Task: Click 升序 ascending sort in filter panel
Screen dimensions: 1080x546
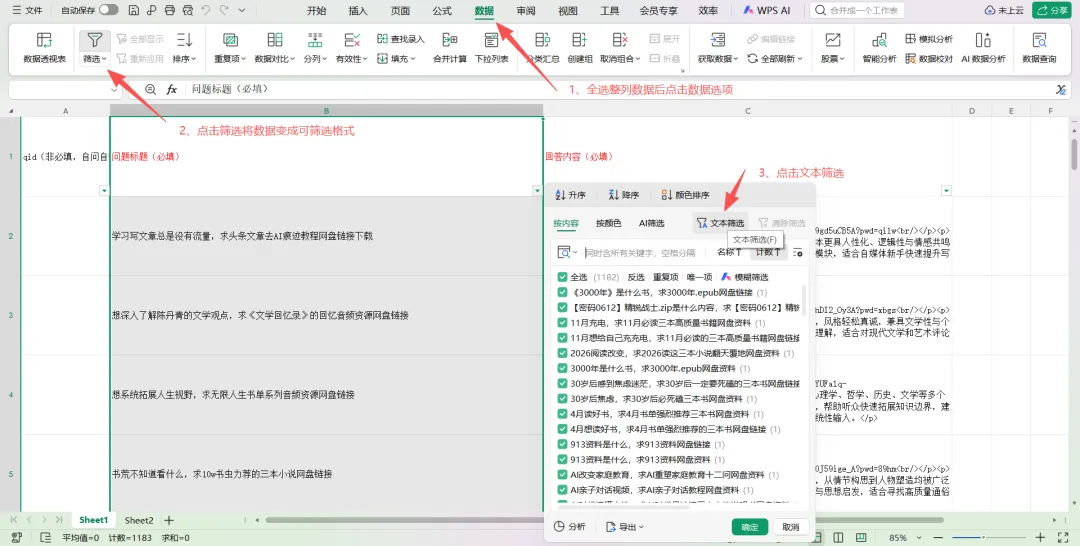Action: click(x=570, y=195)
